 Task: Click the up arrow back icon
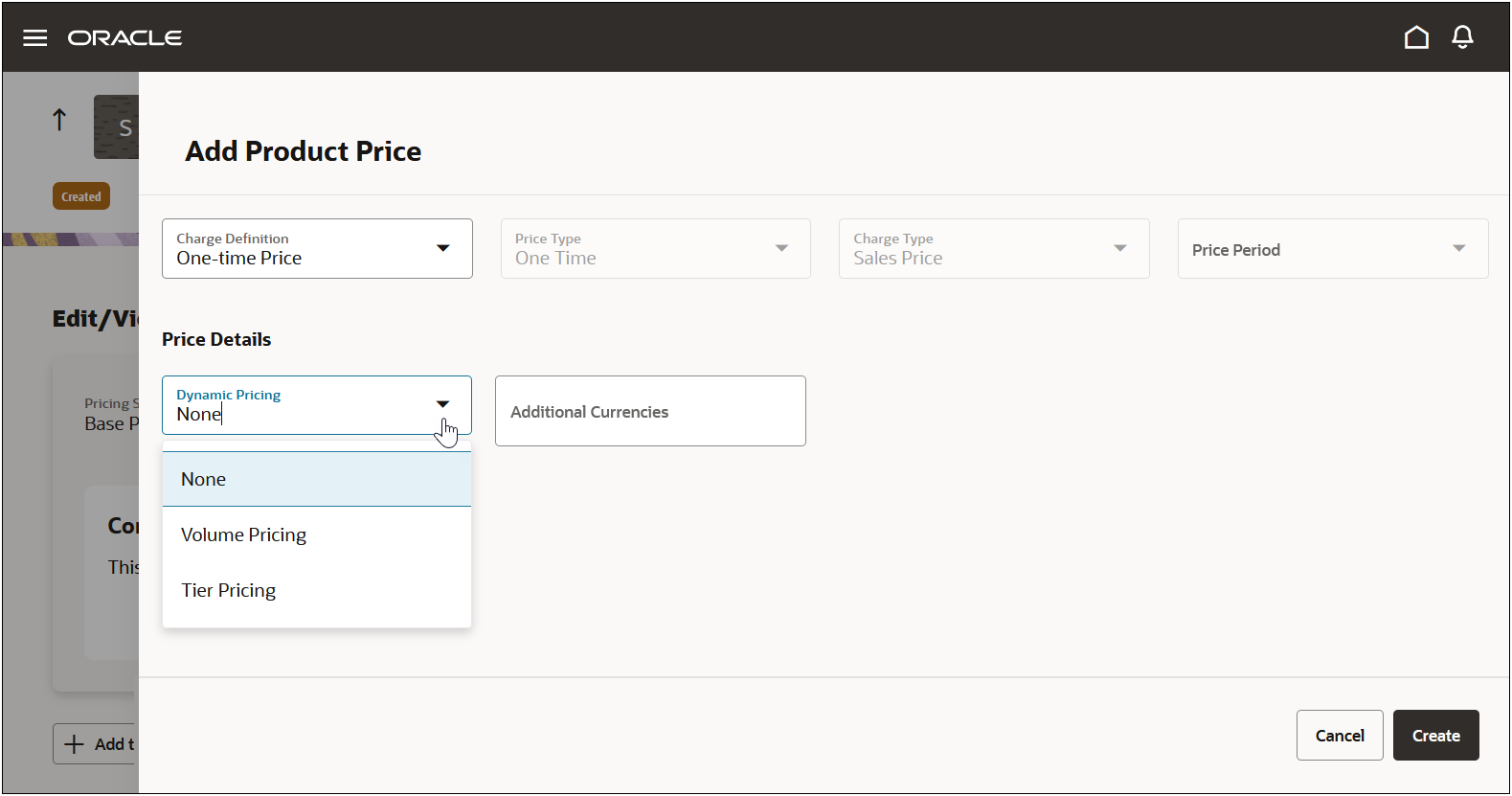(x=59, y=120)
